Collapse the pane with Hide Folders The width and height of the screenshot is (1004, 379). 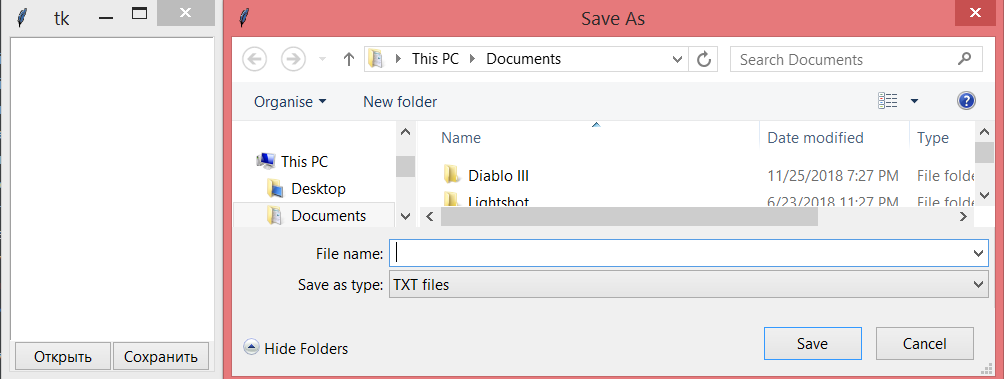(x=296, y=348)
